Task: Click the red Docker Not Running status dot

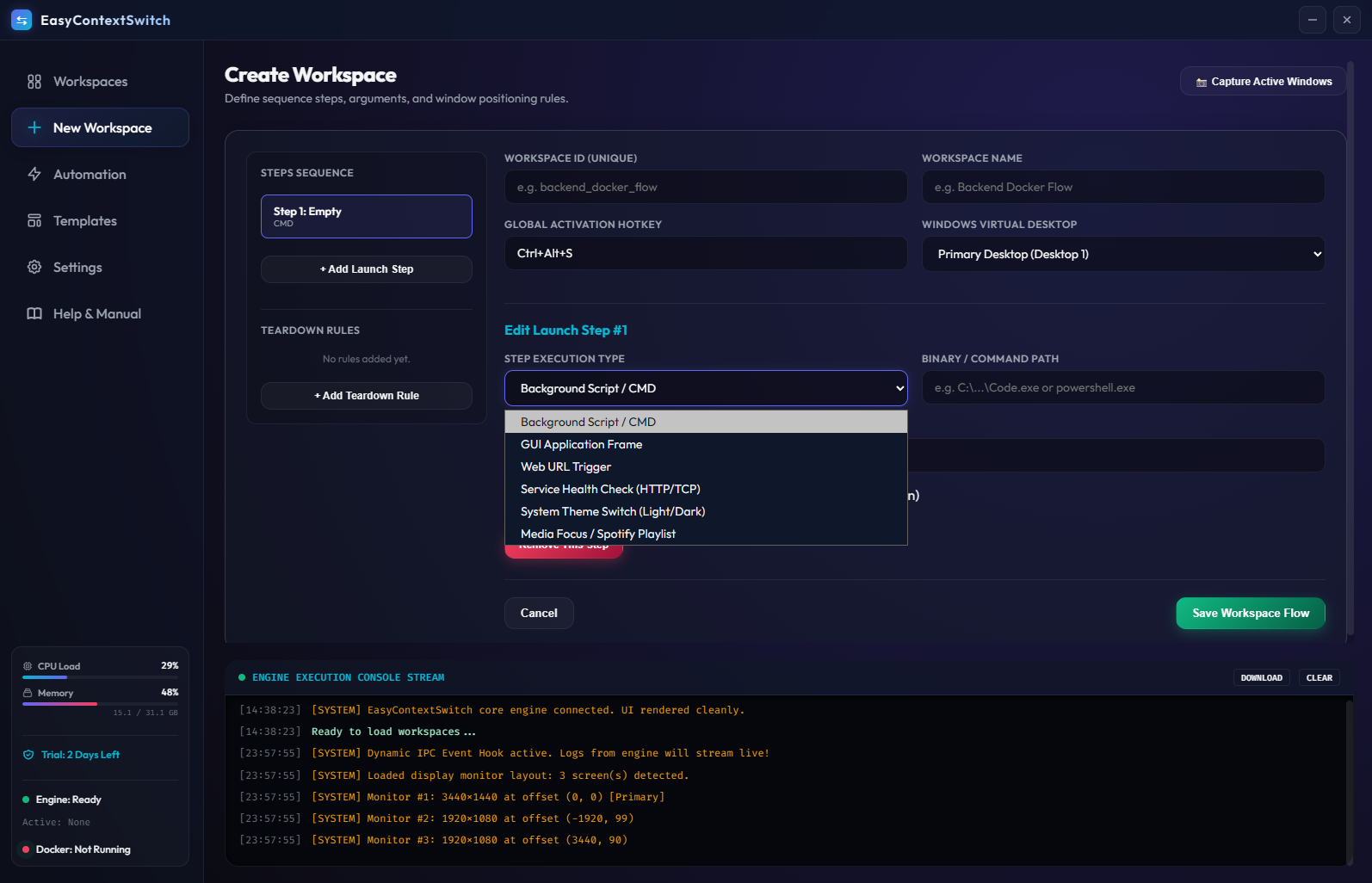Action: 26,849
